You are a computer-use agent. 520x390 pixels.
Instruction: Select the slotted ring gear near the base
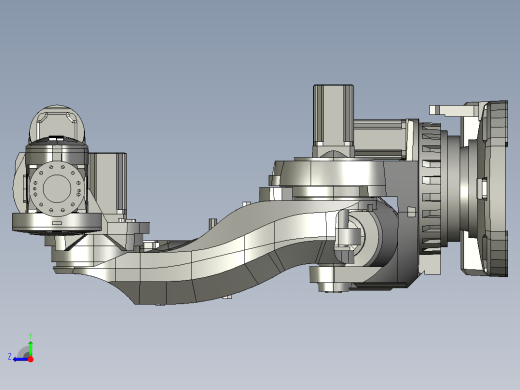tap(430, 188)
